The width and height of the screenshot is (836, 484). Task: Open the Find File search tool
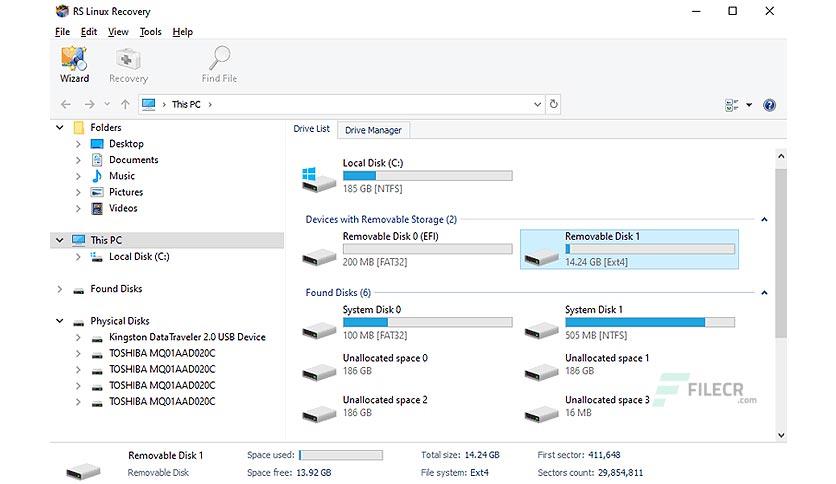coord(219,64)
